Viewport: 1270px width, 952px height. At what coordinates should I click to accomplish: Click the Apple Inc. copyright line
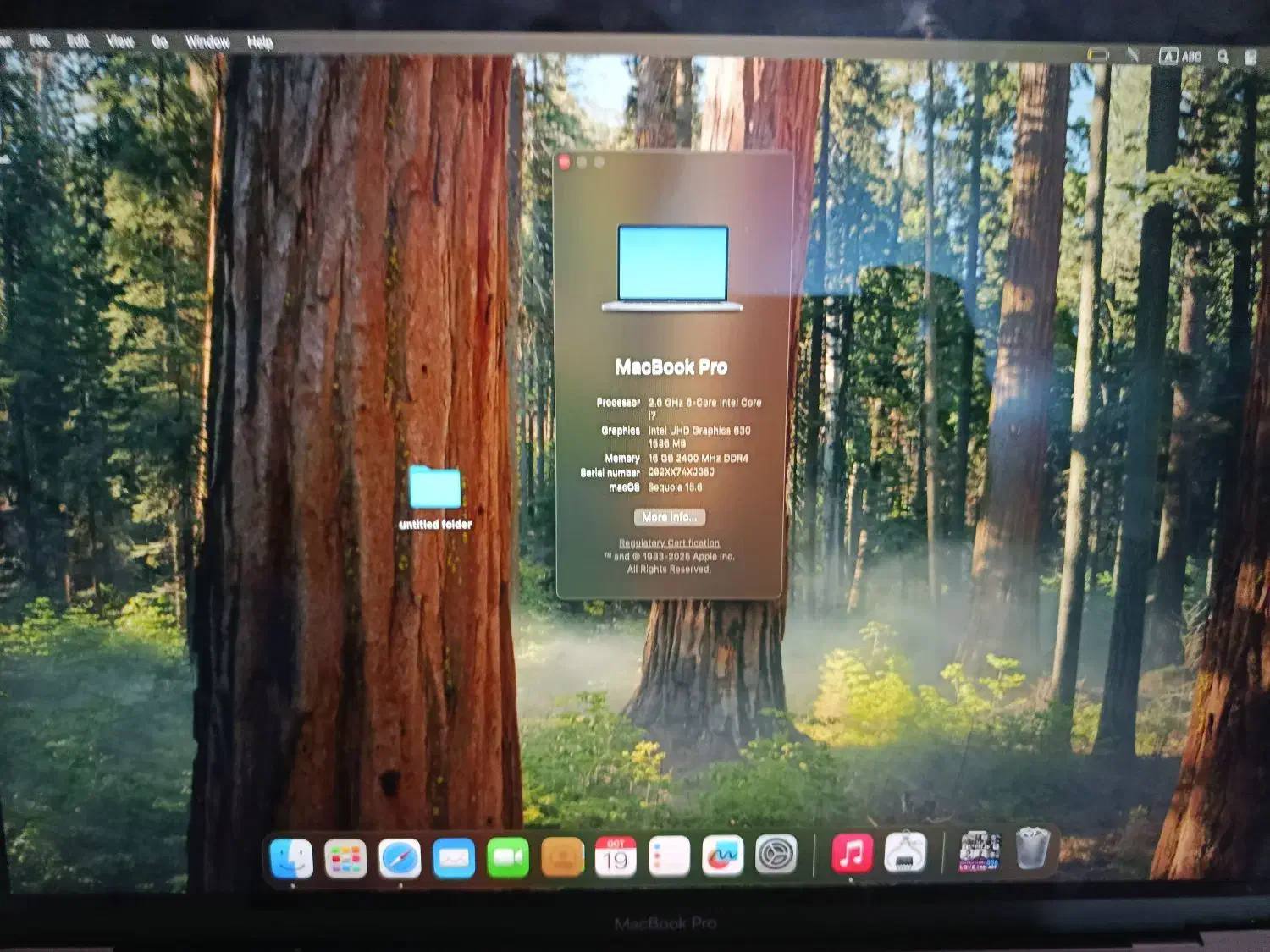pyautogui.click(x=669, y=557)
